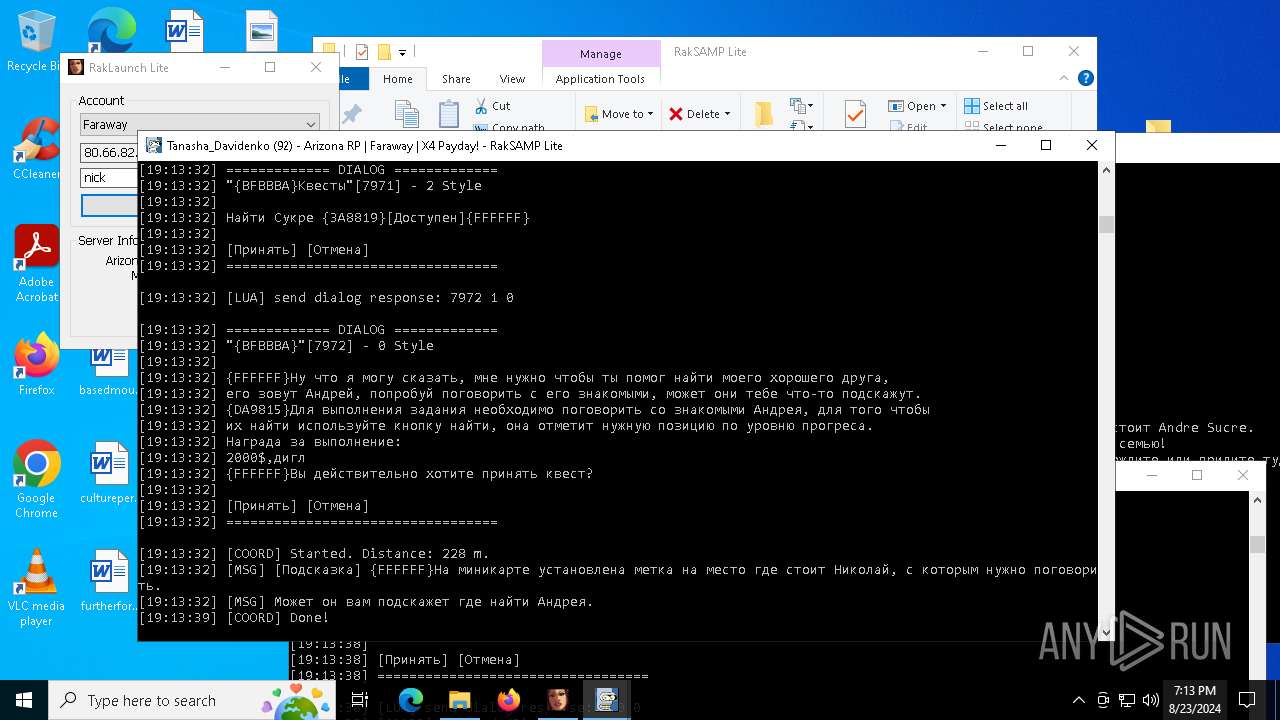Open Windows Start menu

tap(24, 700)
